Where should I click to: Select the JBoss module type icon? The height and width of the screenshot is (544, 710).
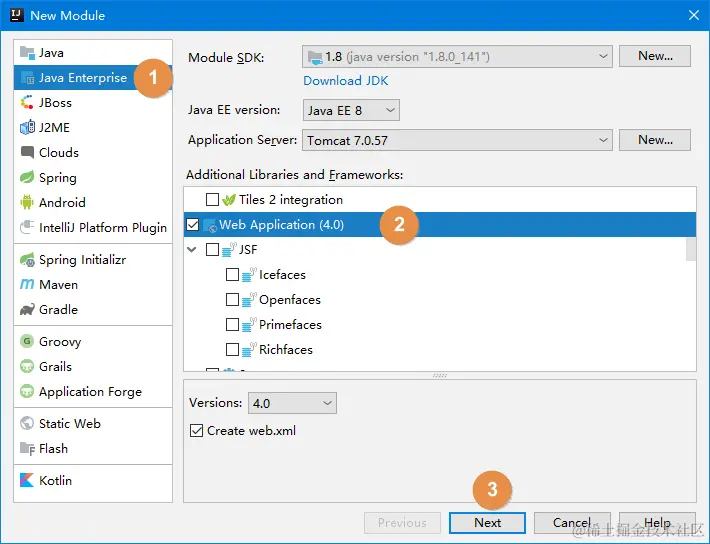click(27, 102)
